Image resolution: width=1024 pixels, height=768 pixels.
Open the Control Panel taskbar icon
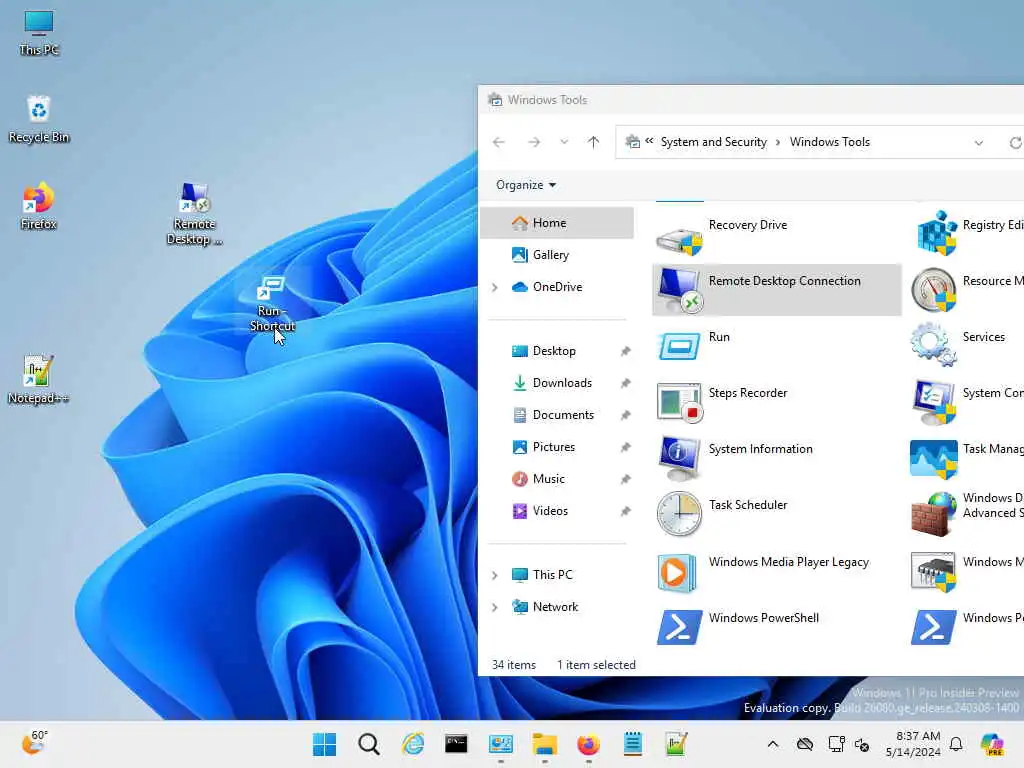coord(501,744)
